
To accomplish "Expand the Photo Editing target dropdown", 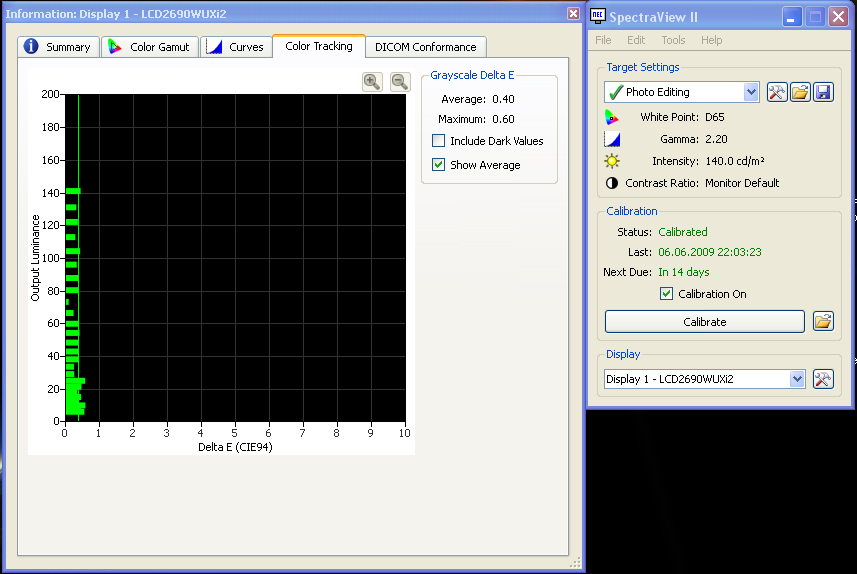I will [751, 92].
